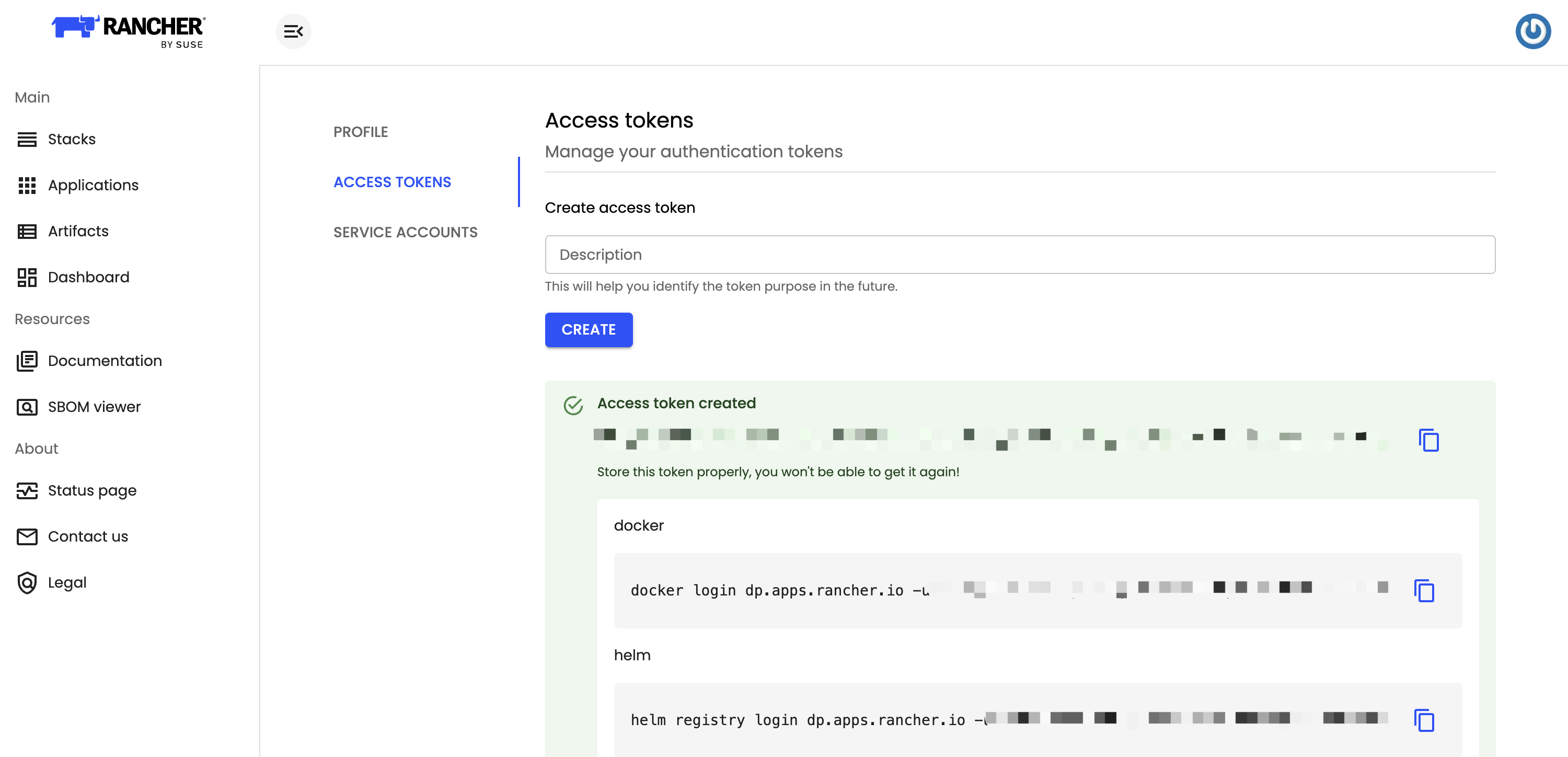Click the 'Access token created' message
This screenshot has height=757, width=1568.
[676, 403]
